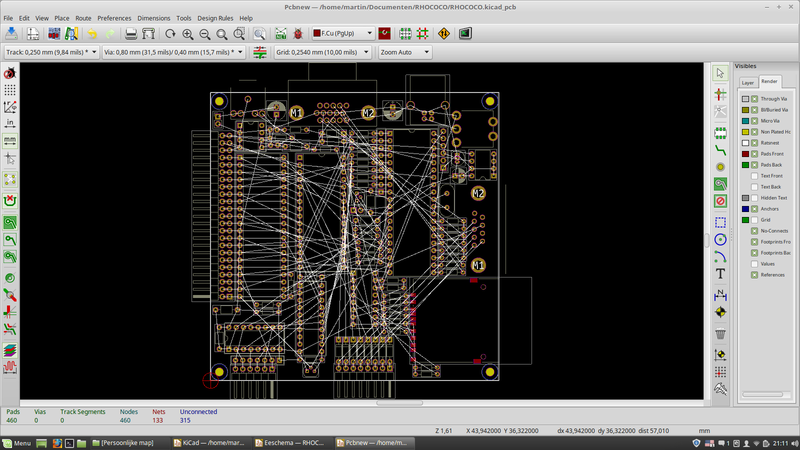Image resolution: width=800 pixels, height=450 pixels.
Task: Click the Save board icon
Action: [x=11, y=34]
